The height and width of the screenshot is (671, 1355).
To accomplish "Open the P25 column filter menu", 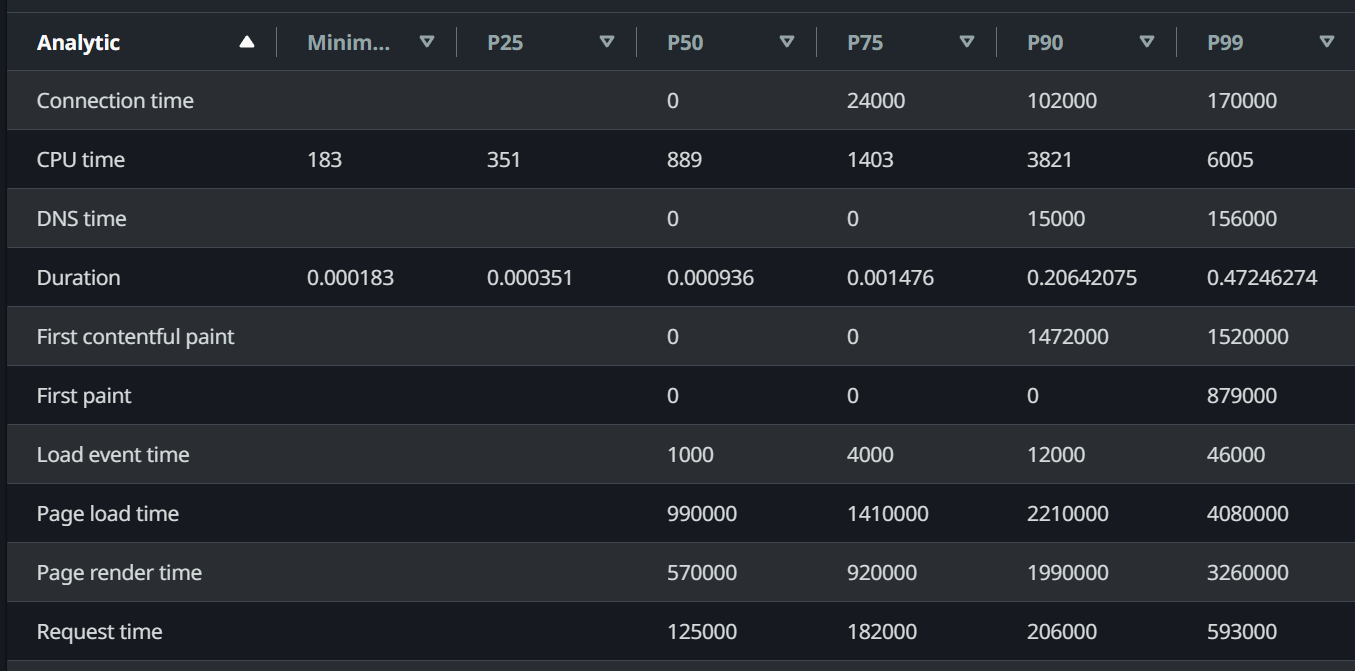I will (607, 42).
